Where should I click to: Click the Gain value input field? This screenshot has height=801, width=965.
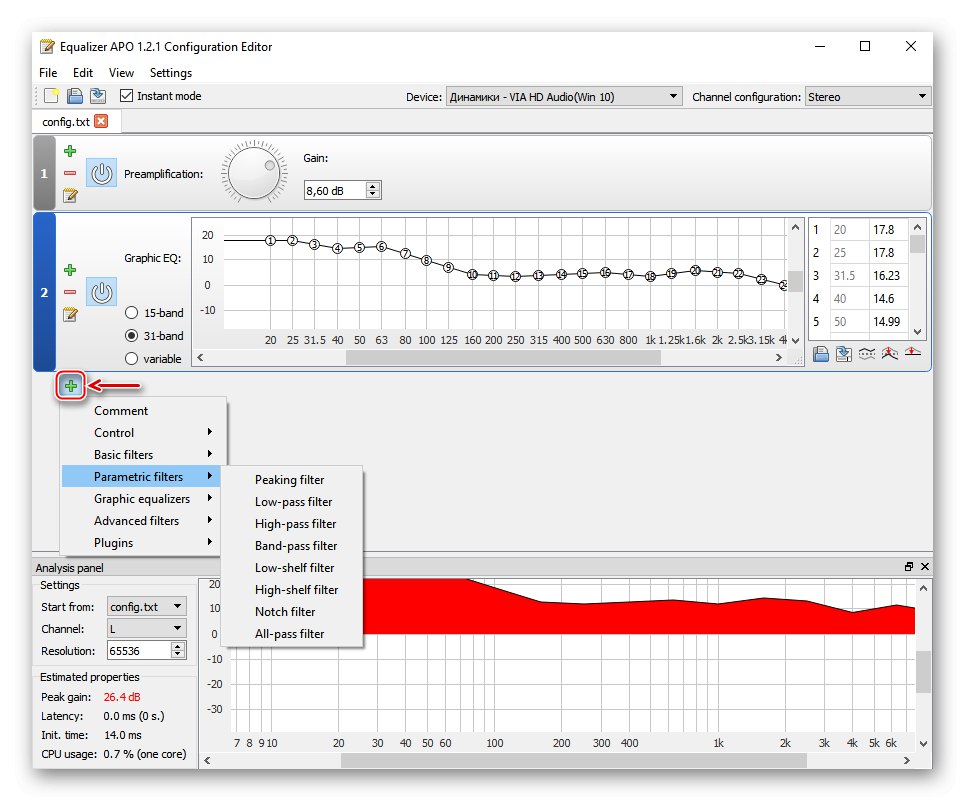coord(334,191)
